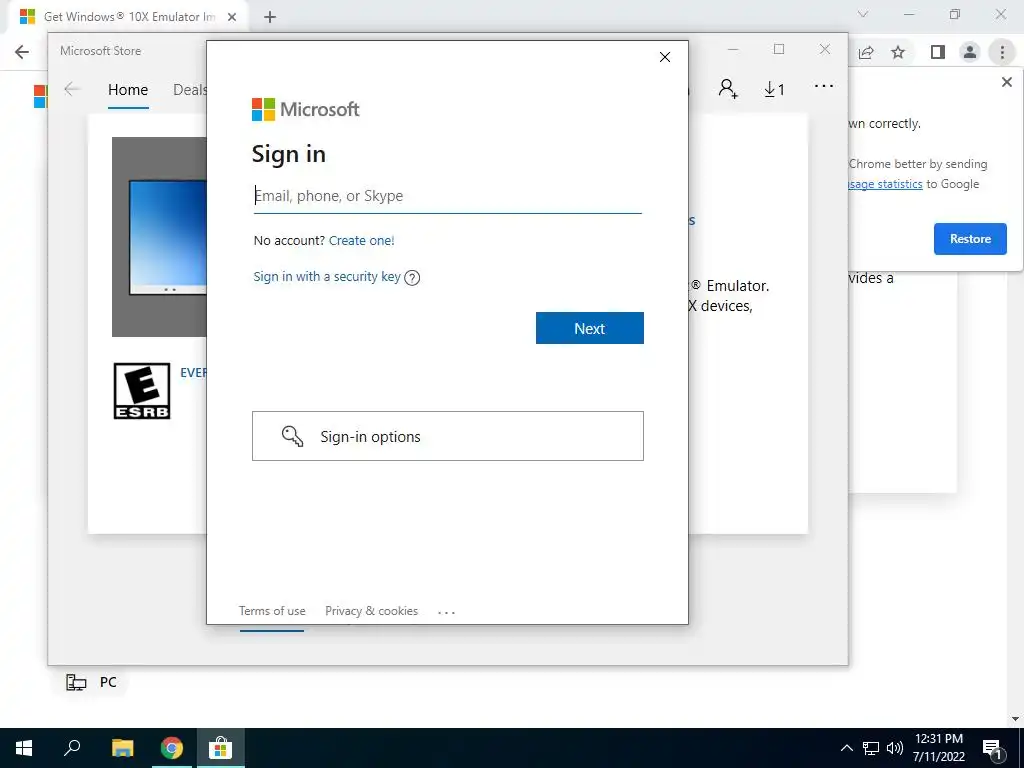Open Sign-in options

(447, 436)
